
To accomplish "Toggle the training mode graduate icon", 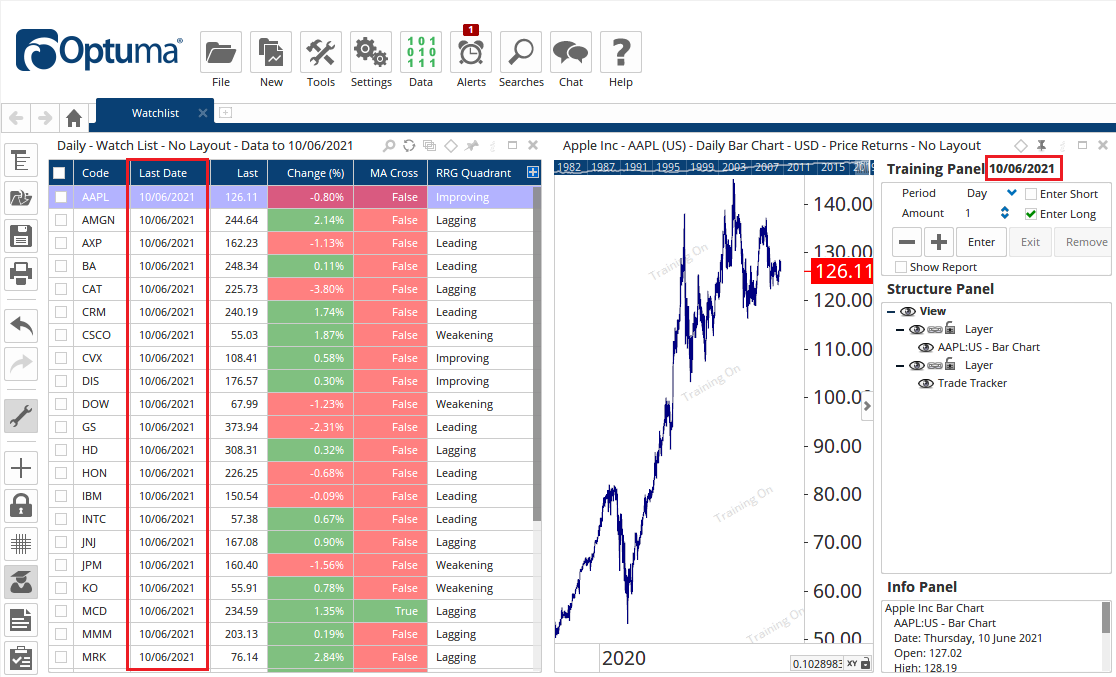I will [x=21, y=582].
